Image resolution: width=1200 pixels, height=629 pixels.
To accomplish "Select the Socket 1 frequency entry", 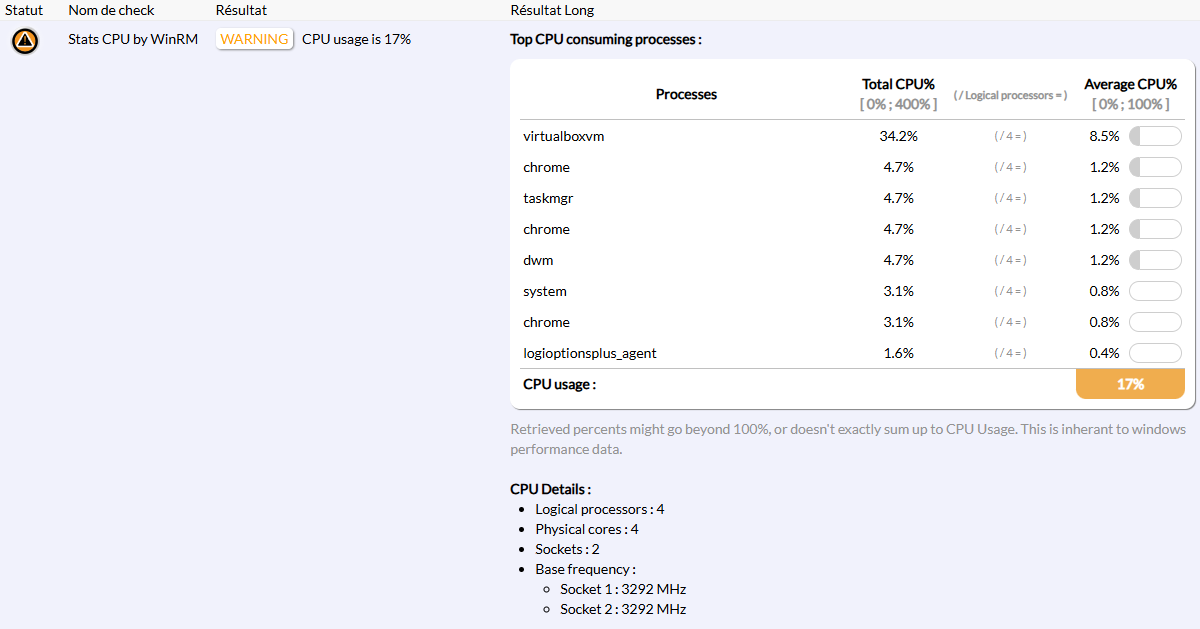I will pyautogui.click(x=623, y=589).
